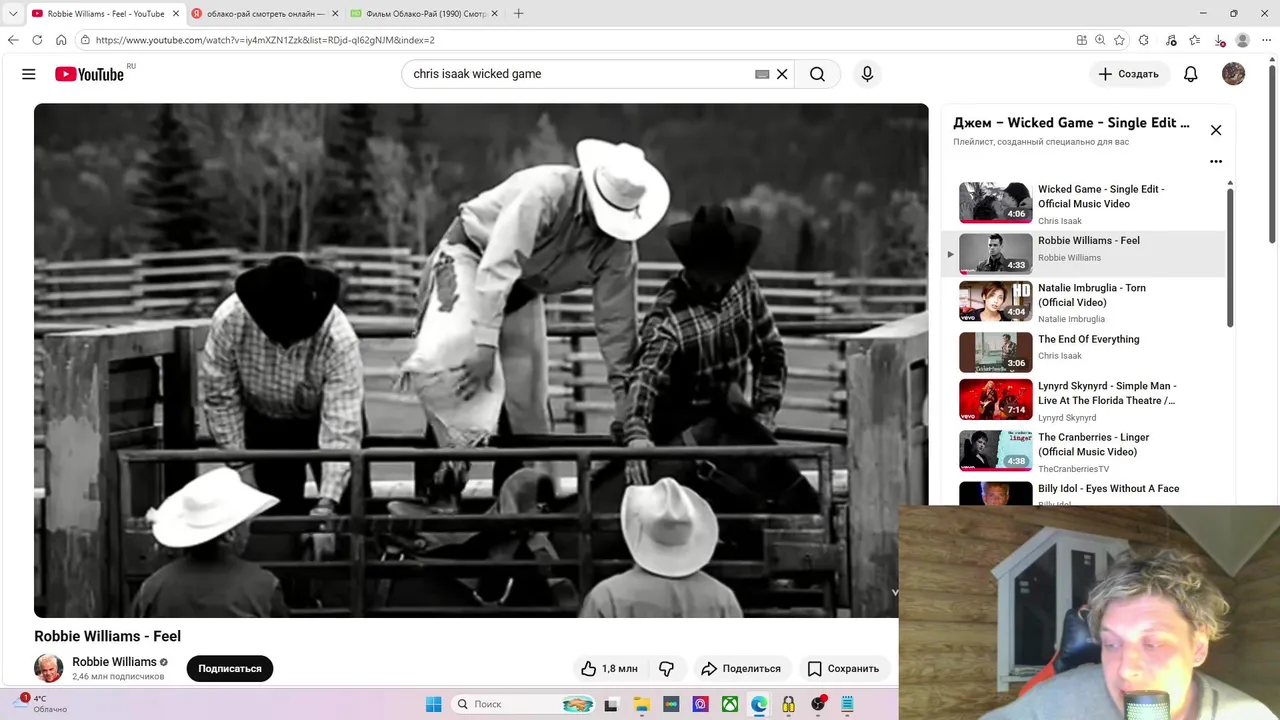1280x720 pixels.
Task: Open the Robbie Williams channel avatar
Action: pyautogui.click(x=49, y=668)
